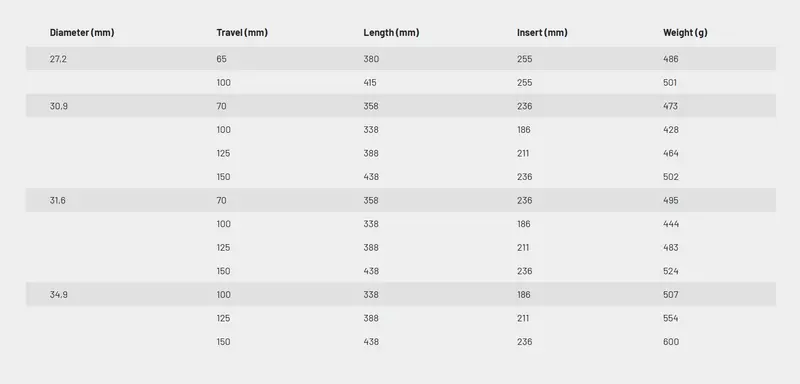800x384 pixels.
Task: Click the 464 weight value
Action: click(670, 153)
